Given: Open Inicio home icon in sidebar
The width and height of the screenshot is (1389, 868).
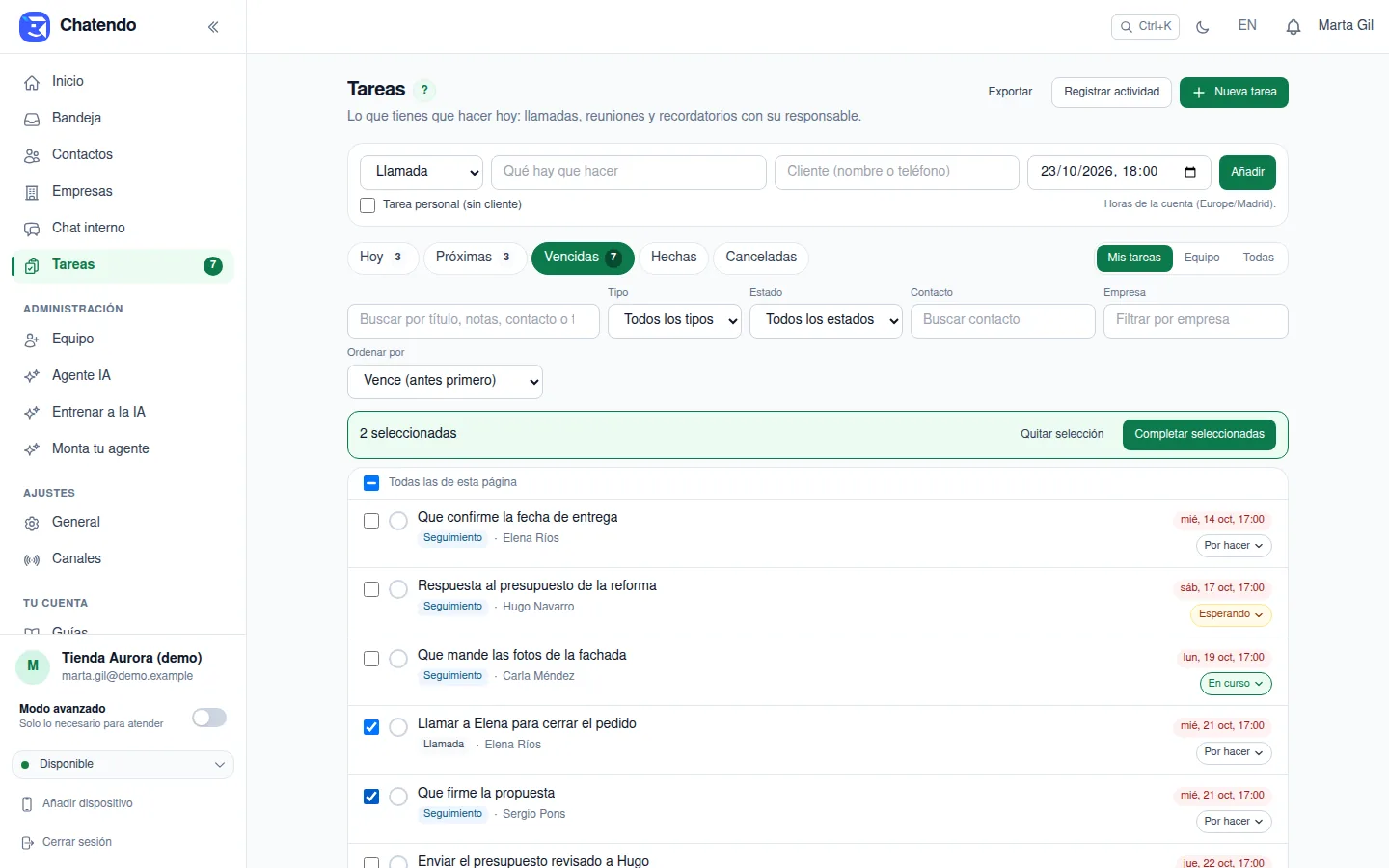Looking at the screenshot, I should pos(32,82).
